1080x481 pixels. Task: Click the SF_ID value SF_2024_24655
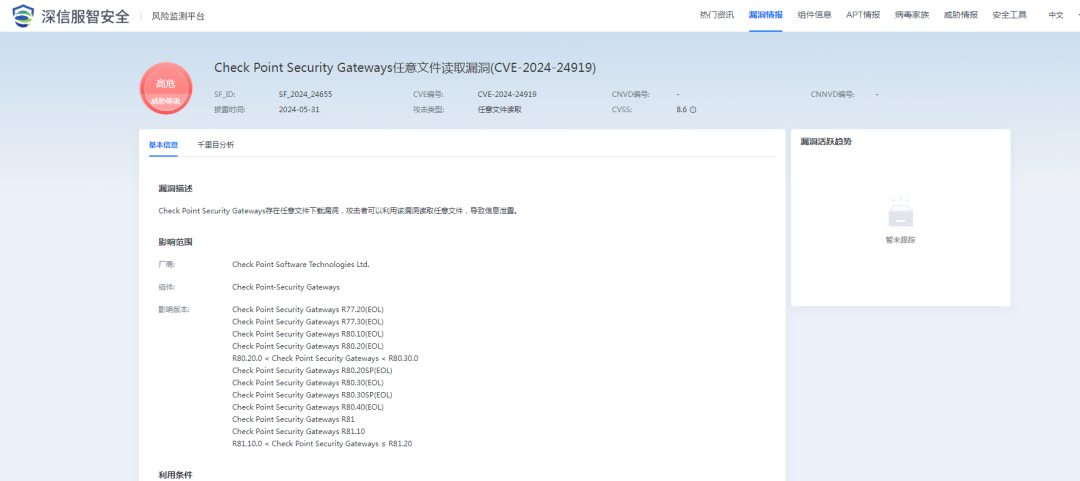[x=306, y=94]
